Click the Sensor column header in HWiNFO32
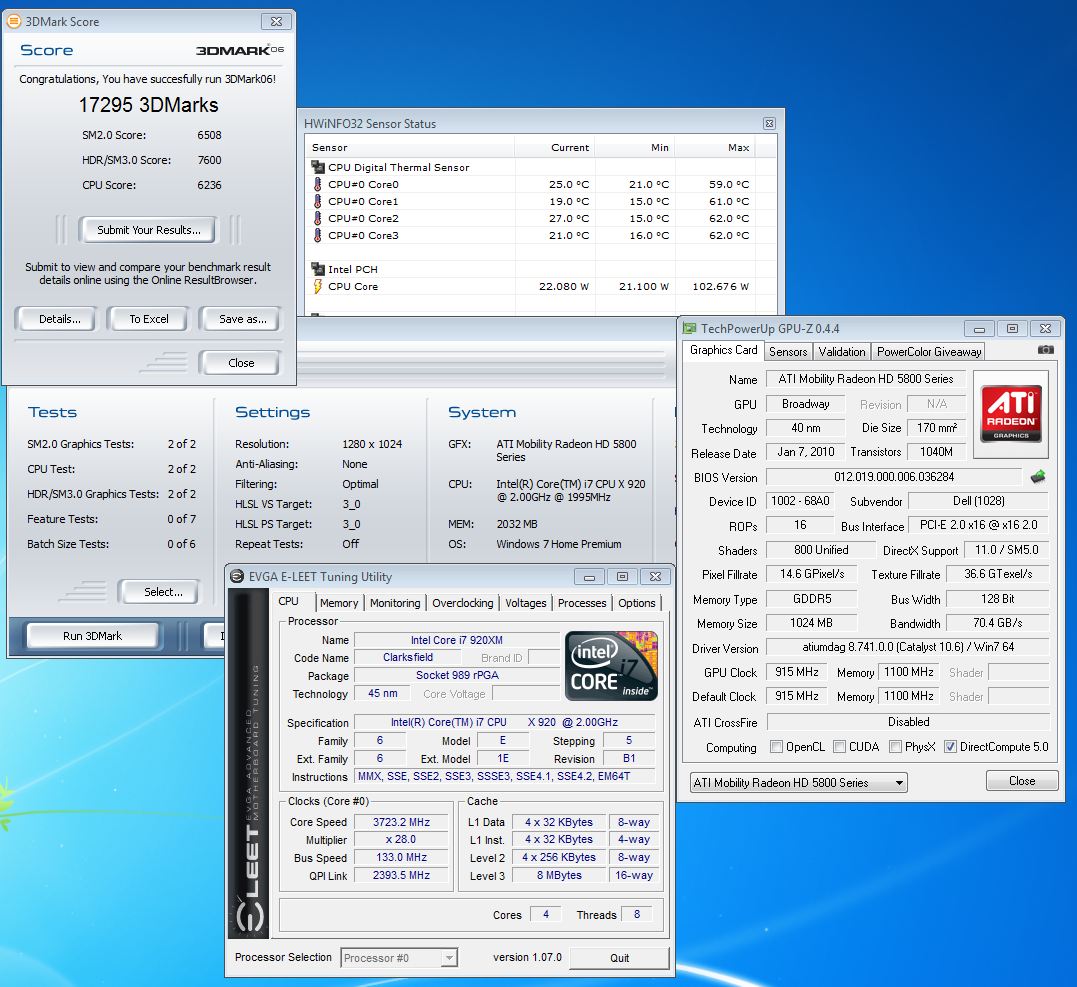The height and width of the screenshot is (987, 1077). click(x=409, y=147)
